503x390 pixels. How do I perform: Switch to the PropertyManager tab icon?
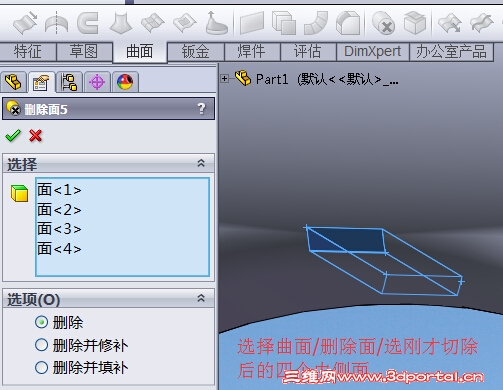[41, 82]
